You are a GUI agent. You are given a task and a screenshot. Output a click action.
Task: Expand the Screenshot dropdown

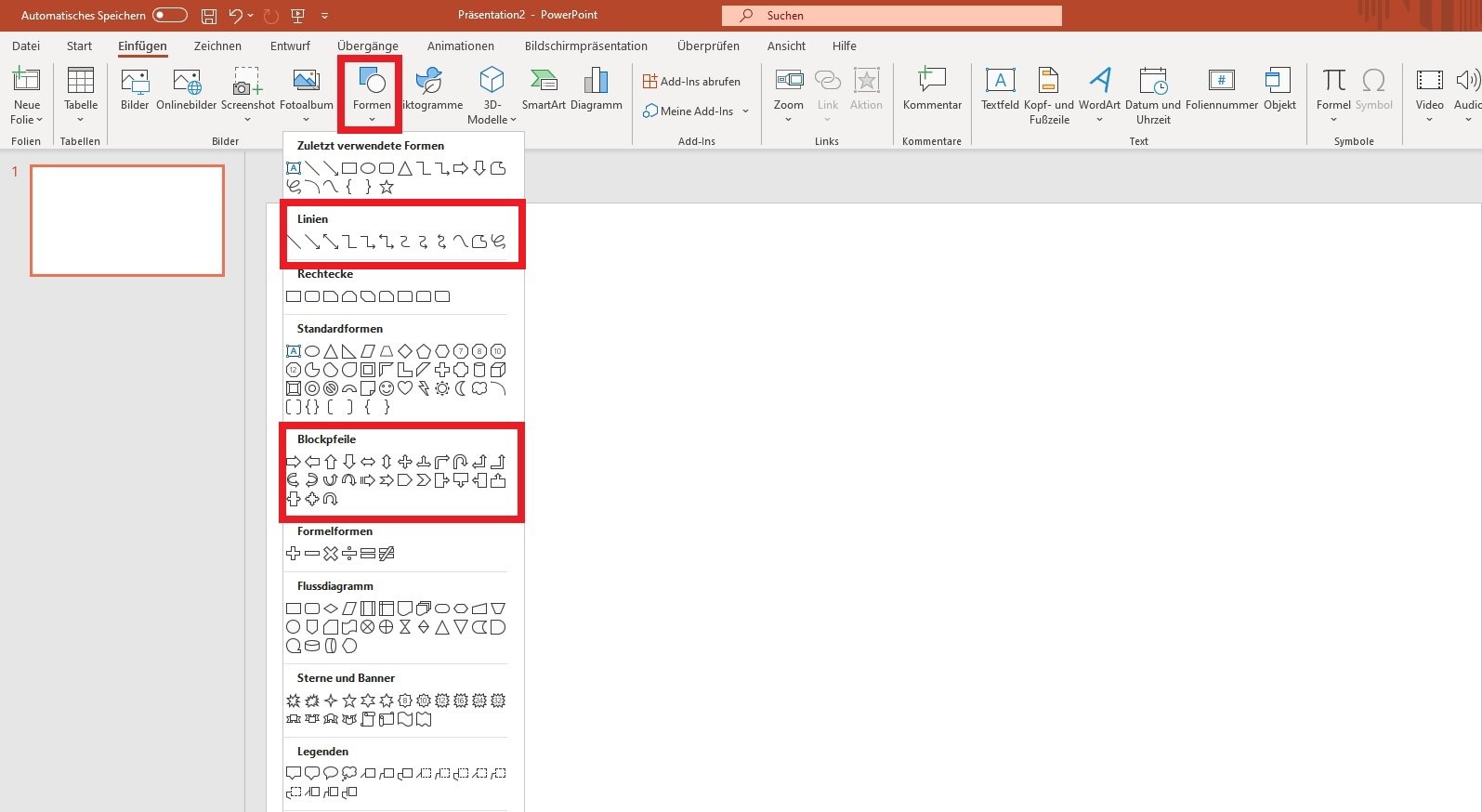(247, 119)
